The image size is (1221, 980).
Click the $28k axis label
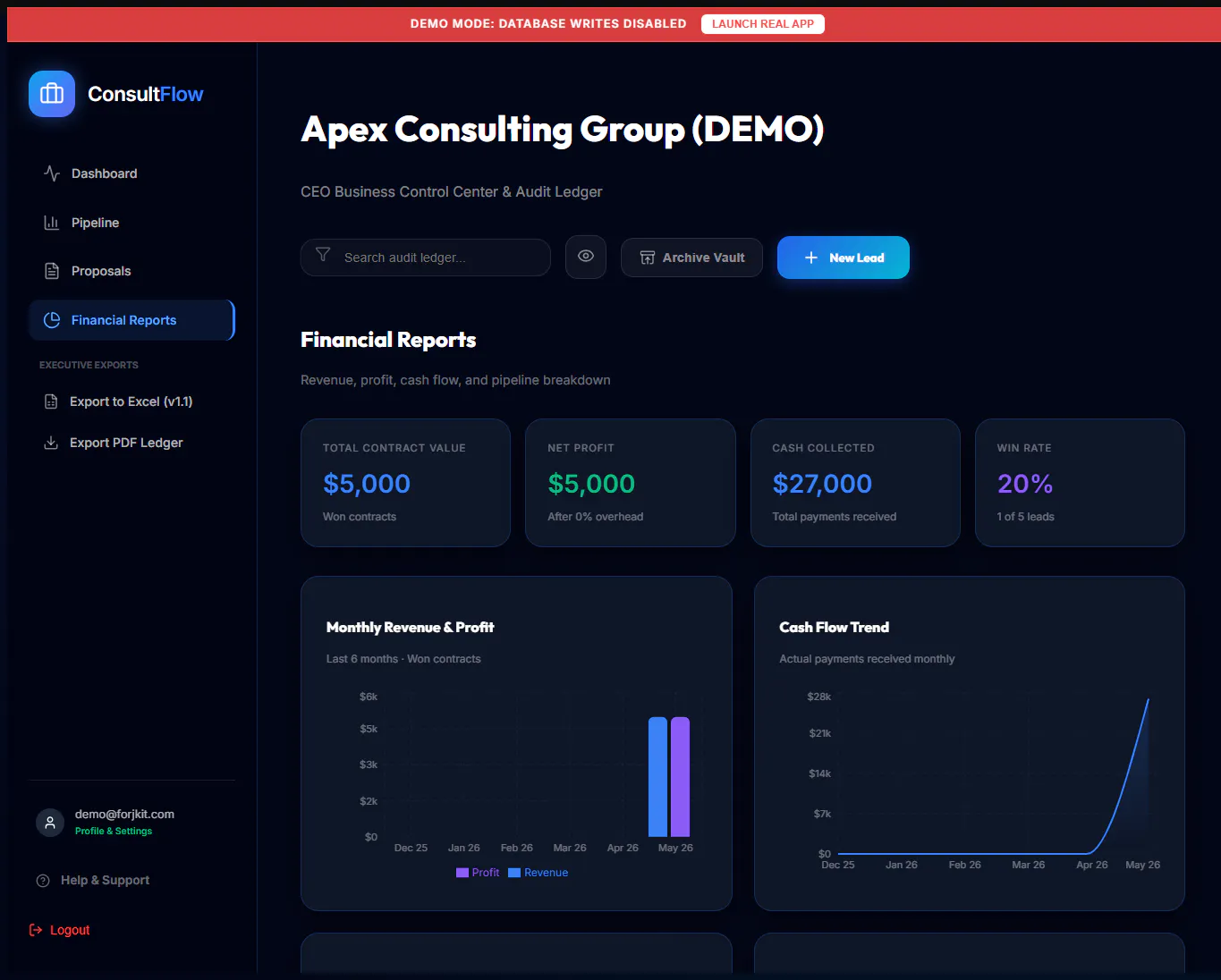pos(819,697)
